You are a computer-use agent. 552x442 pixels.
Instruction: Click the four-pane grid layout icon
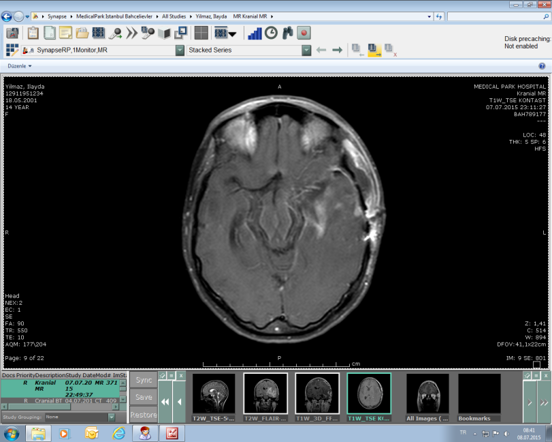(201, 33)
